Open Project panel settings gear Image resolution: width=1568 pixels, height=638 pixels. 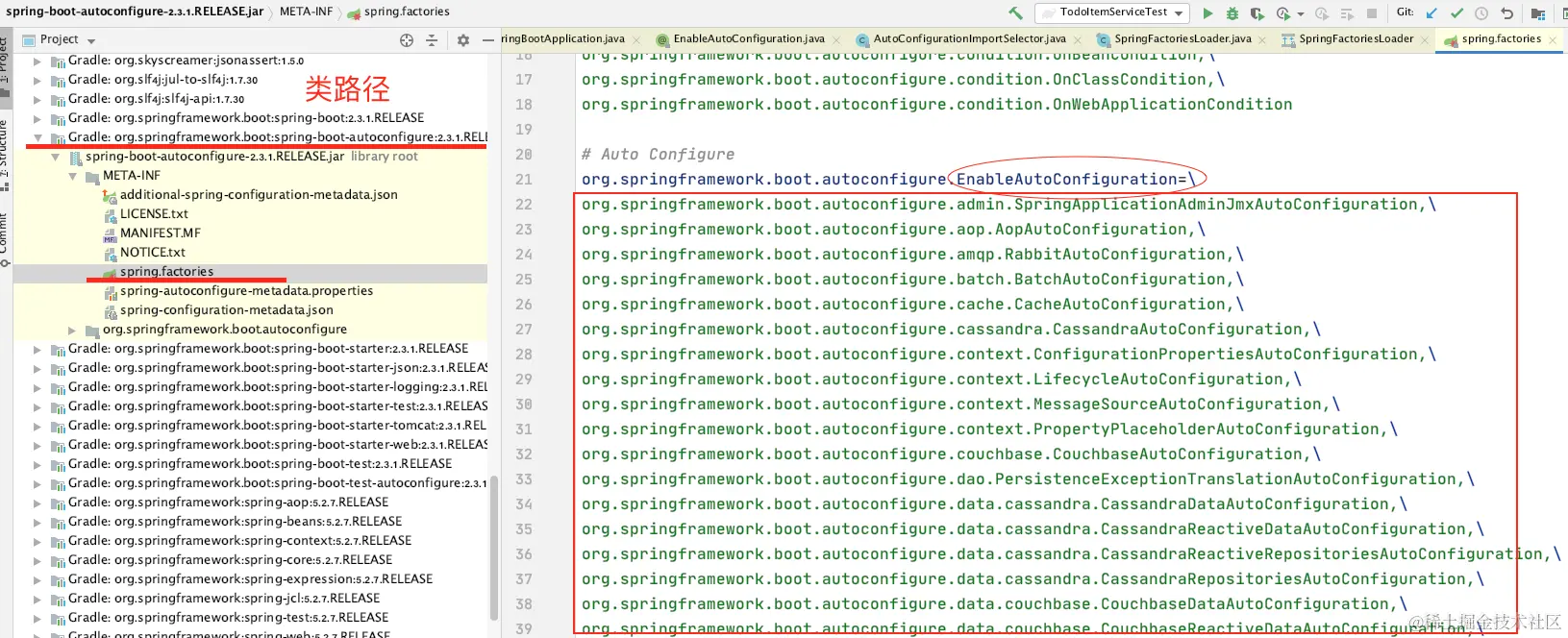click(x=463, y=40)
